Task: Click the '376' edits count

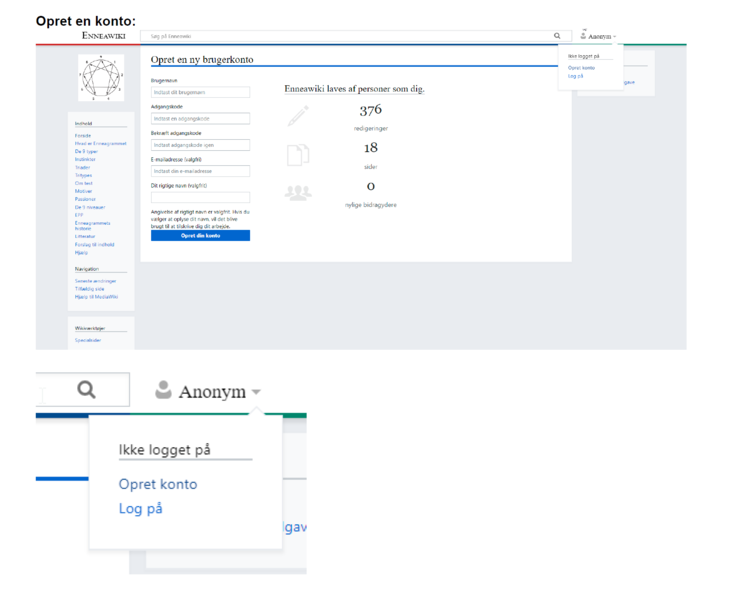Action: click(x=371, y=110)
